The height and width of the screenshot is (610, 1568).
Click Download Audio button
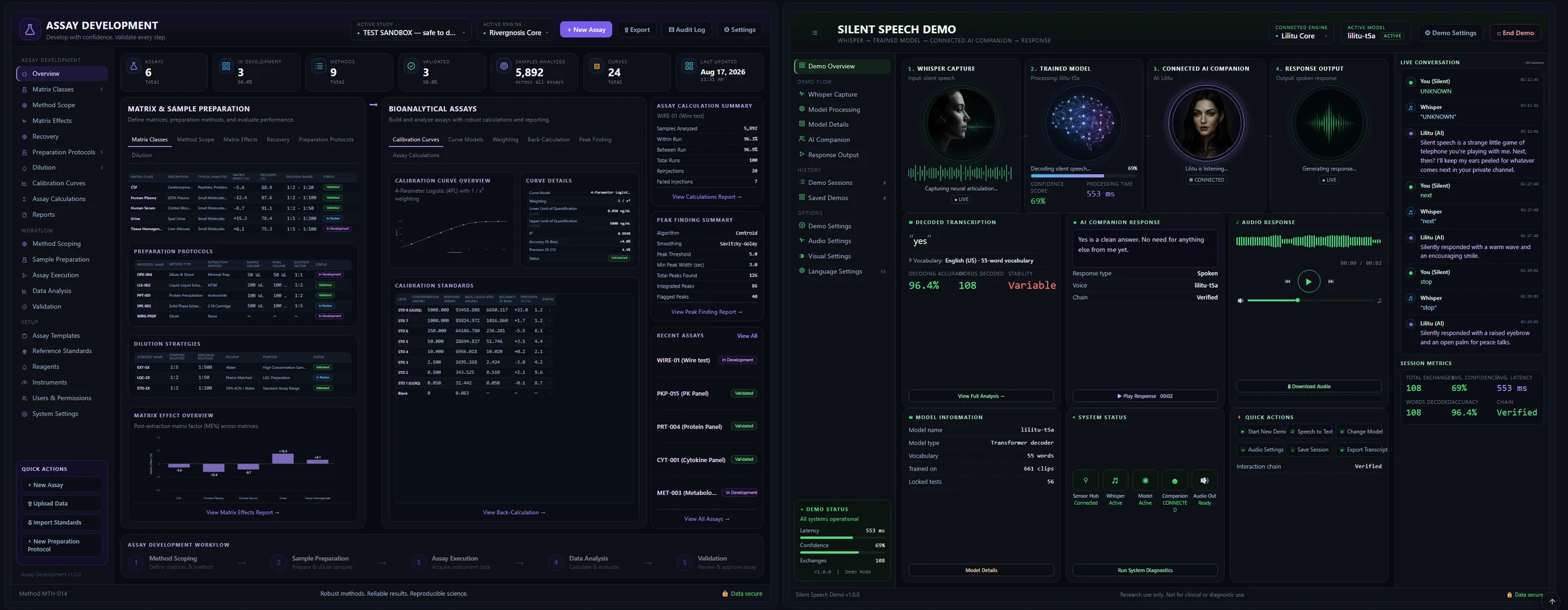click(x=1309, y=386)
